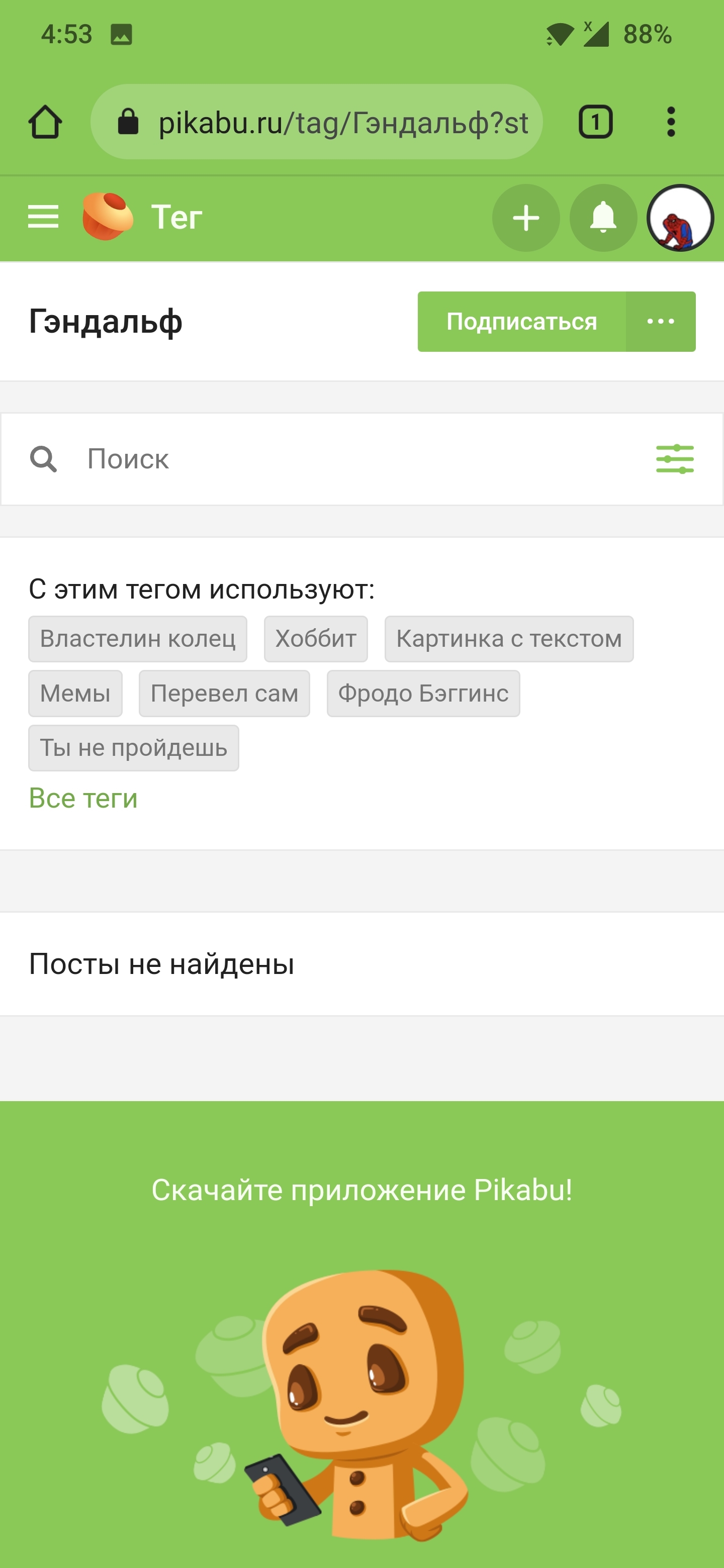Open the browser three-dot overflow menu
Viewport: 724px width, 1568px height.
(670, 122)
